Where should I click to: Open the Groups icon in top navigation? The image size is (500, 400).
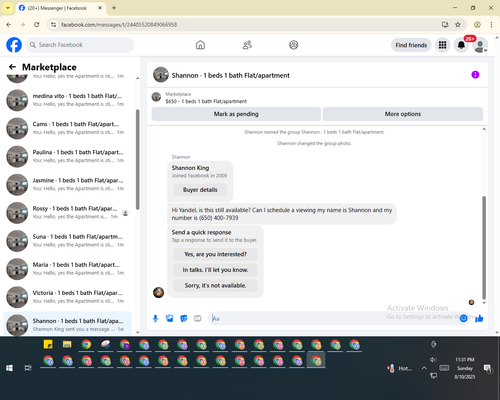(x=294, y=45)
